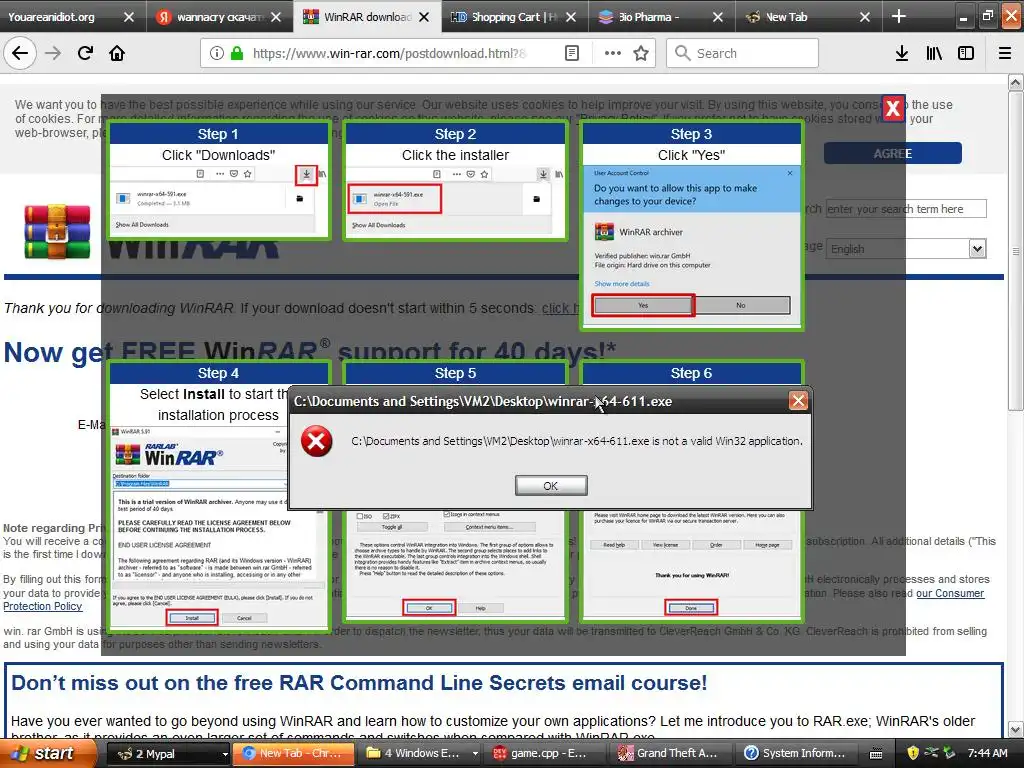Open the 2 Mypal taskbar group
This screenshot has width=1024, height=768.
coord(168,754)
